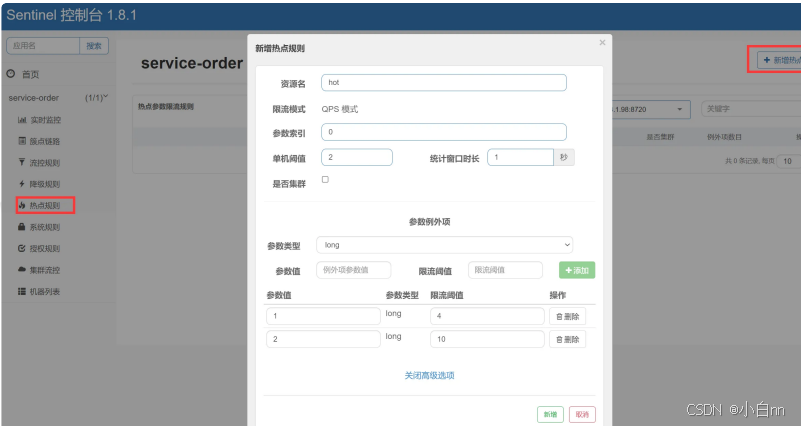This screenshot has height=426, width=801.
Task: Click 关闭高级选项 link
Action: [430, 375]
